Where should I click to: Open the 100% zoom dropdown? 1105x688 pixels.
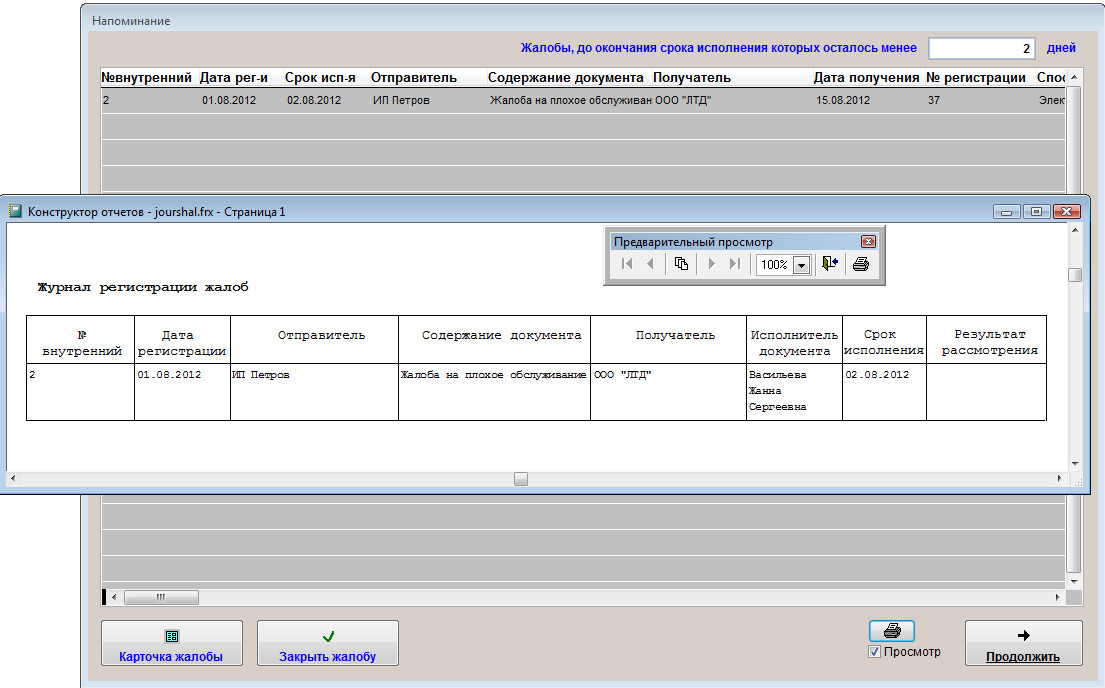(801, 265)
